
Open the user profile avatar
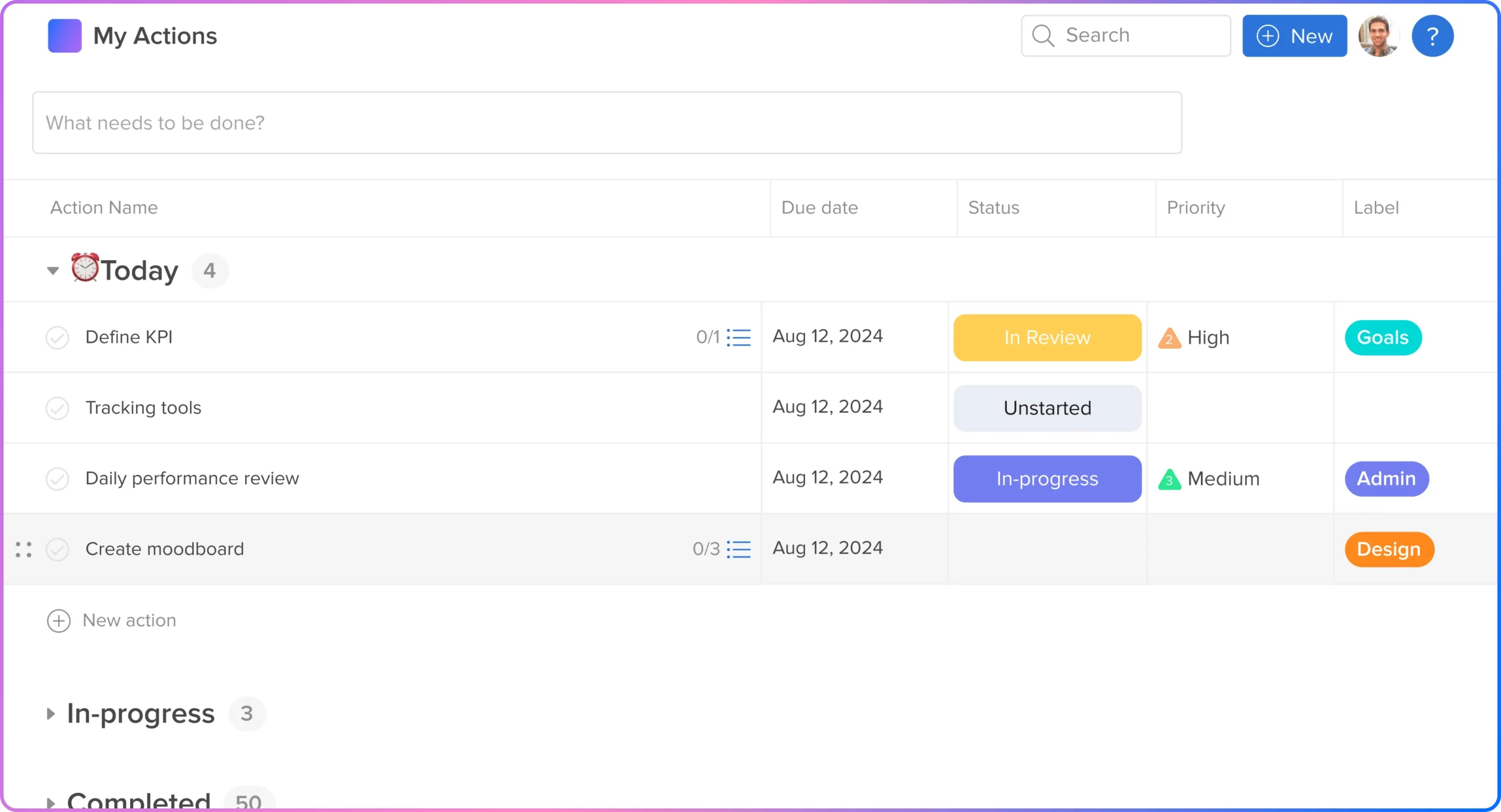[x=1378, y=36]
